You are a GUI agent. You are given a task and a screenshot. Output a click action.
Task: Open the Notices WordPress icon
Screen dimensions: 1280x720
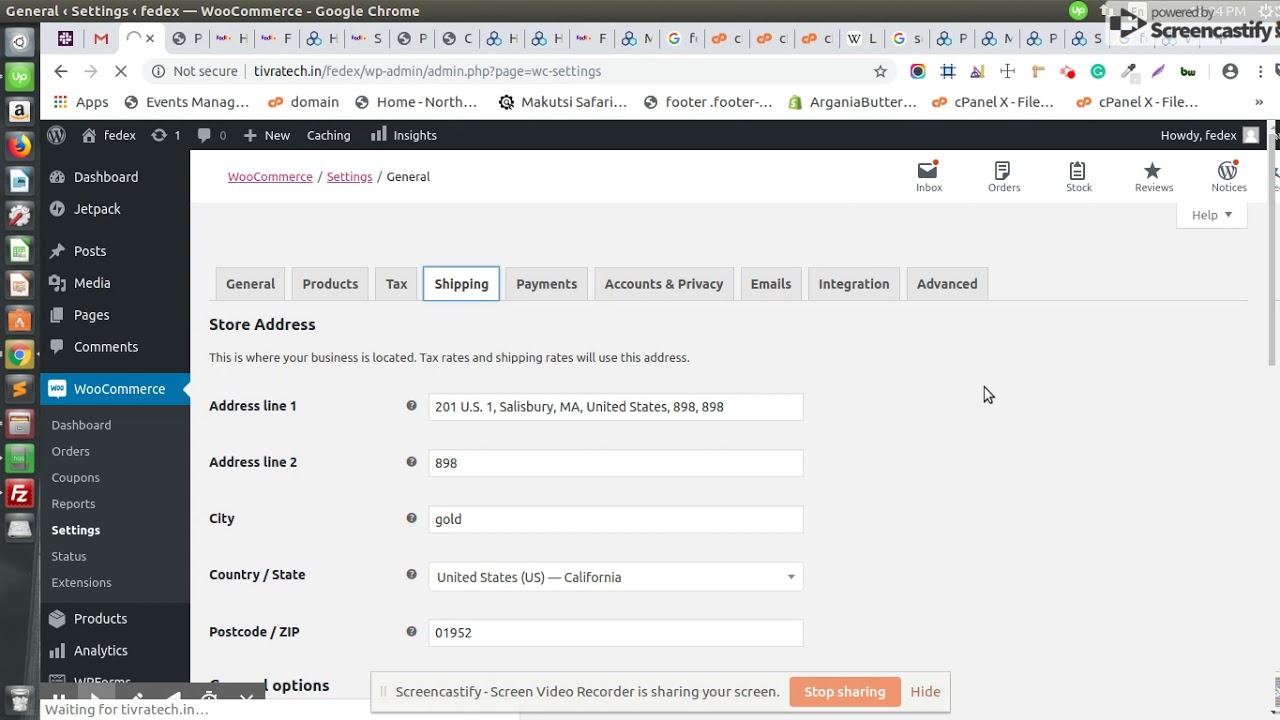point(1228,176)
